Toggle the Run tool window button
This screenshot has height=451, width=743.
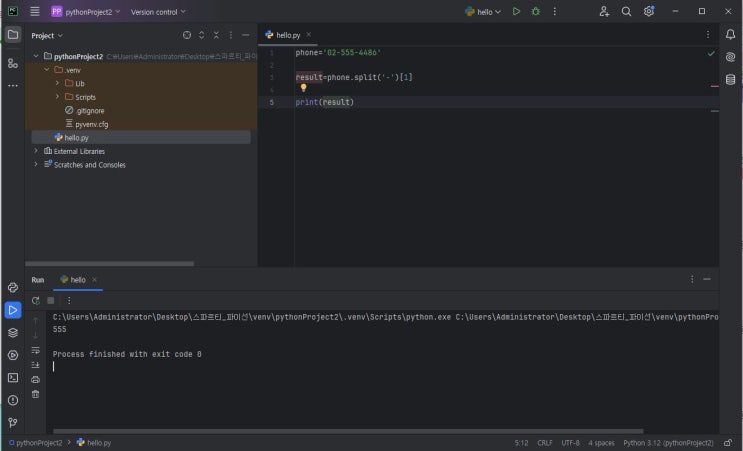click(x=13, y=310)
